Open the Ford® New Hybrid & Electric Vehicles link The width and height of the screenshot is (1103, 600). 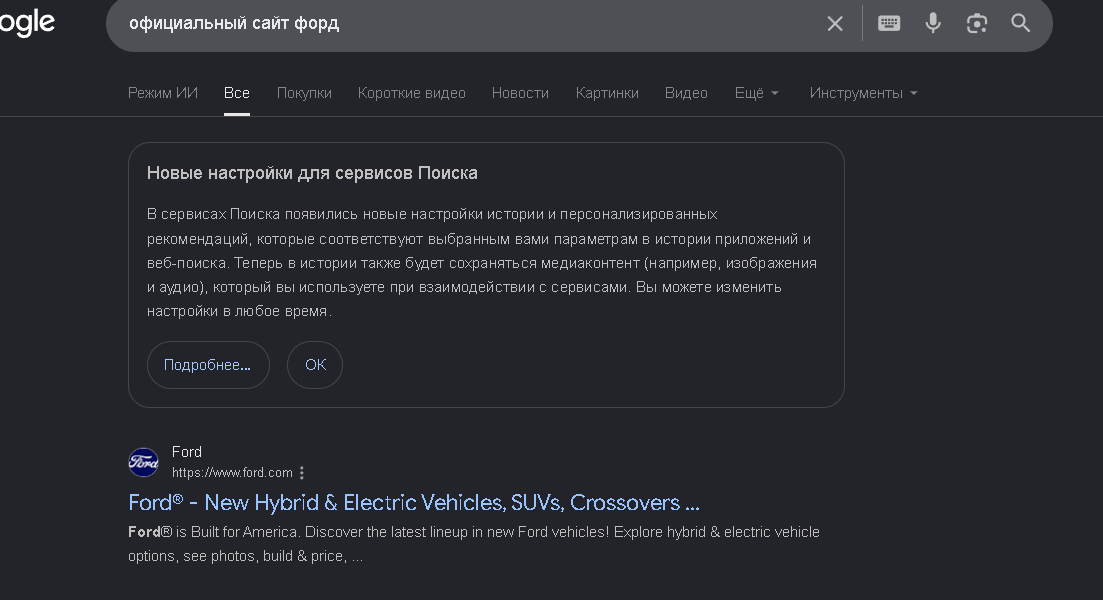(x=414, y=503)
